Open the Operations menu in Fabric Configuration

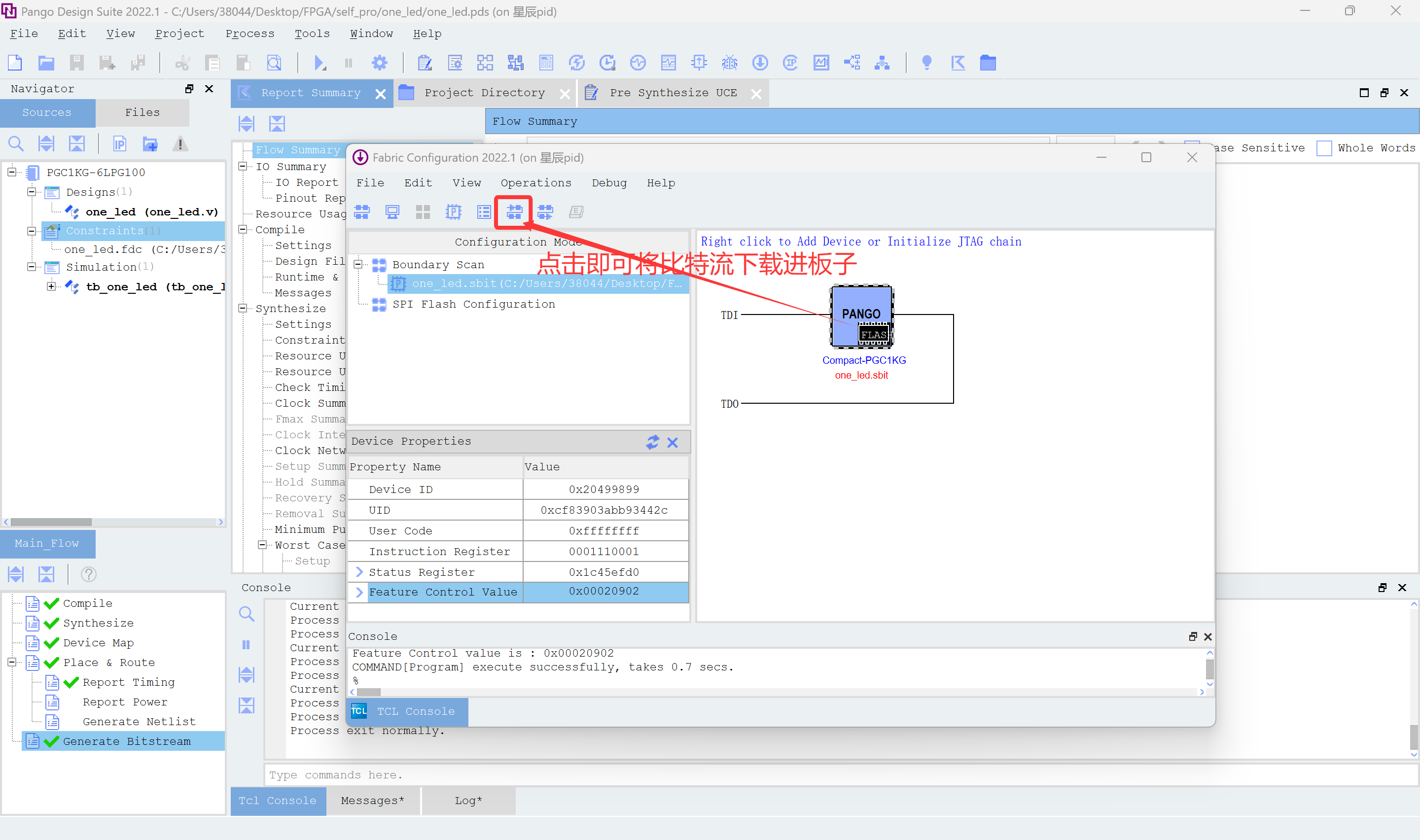point(535,183)
